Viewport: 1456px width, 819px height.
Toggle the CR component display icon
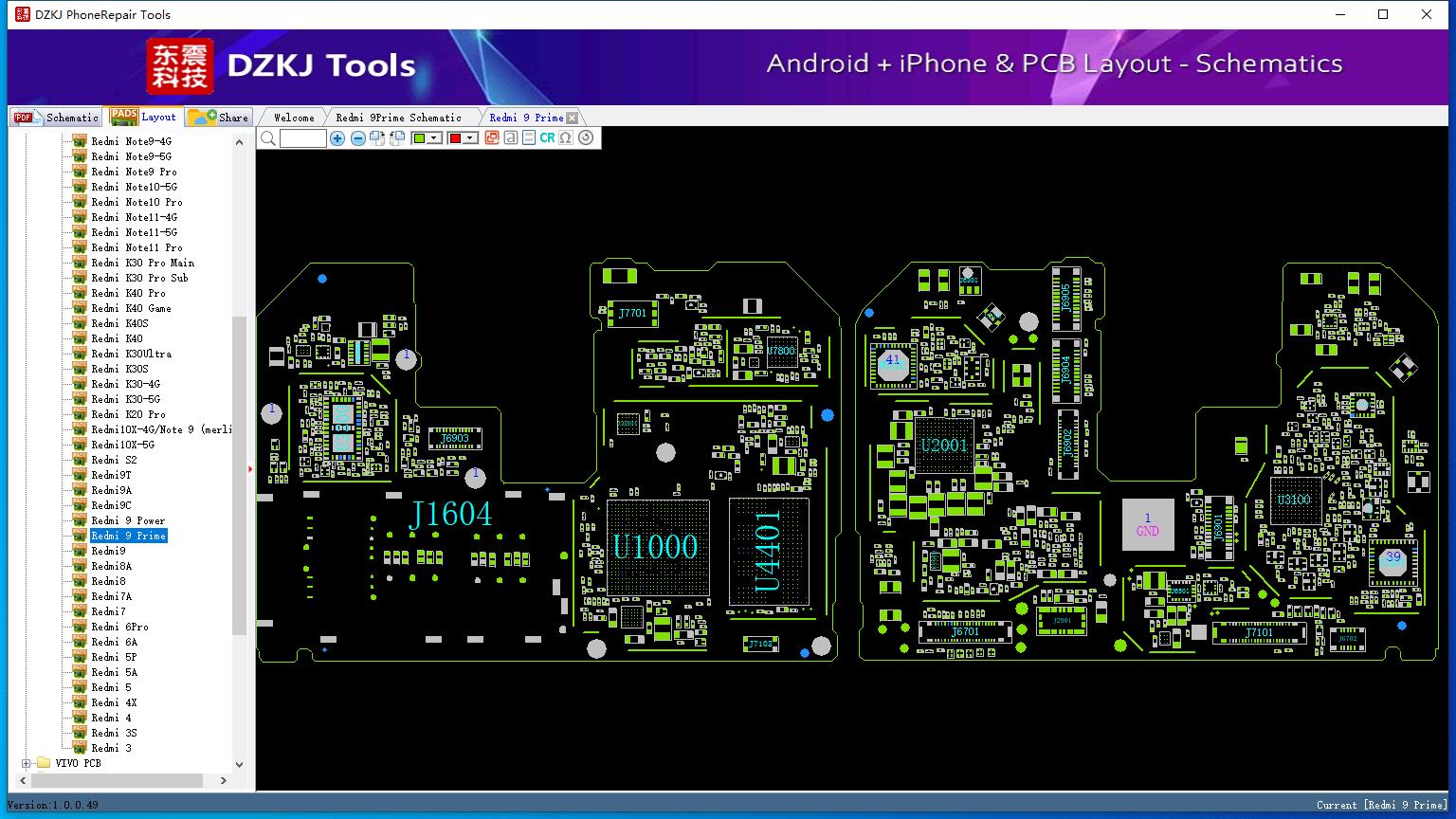point(547,138)
